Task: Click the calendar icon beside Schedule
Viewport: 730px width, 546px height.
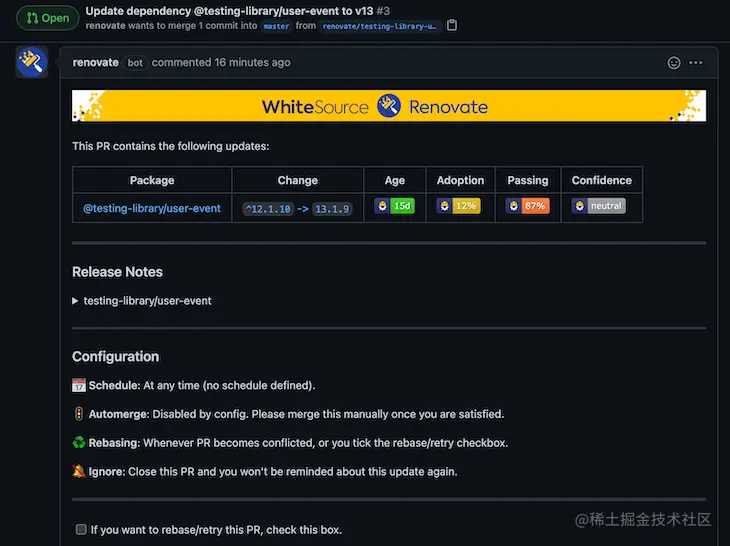Action: click(79, 385)
